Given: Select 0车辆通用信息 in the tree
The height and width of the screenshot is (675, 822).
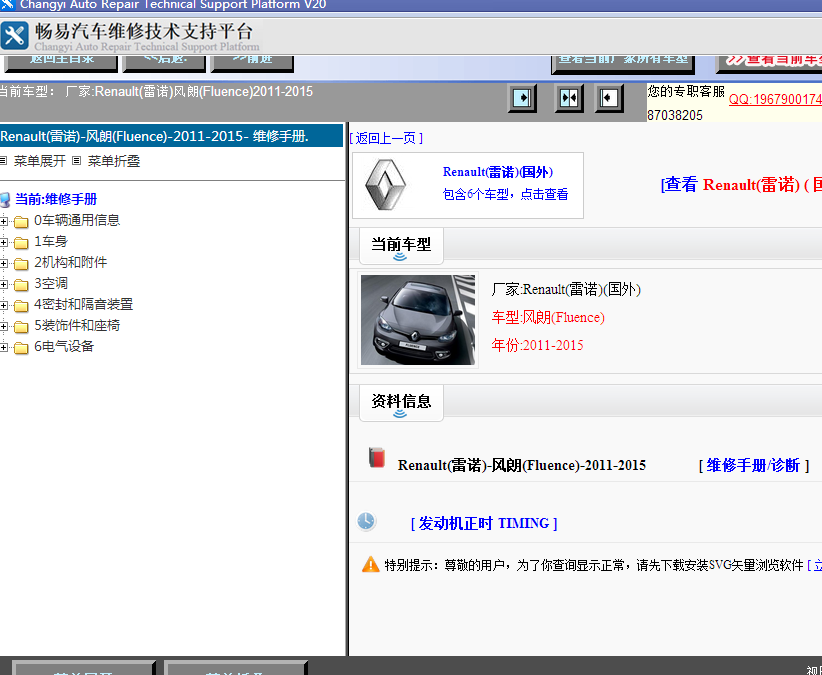Looking at the screenshot, I should 77,221.
